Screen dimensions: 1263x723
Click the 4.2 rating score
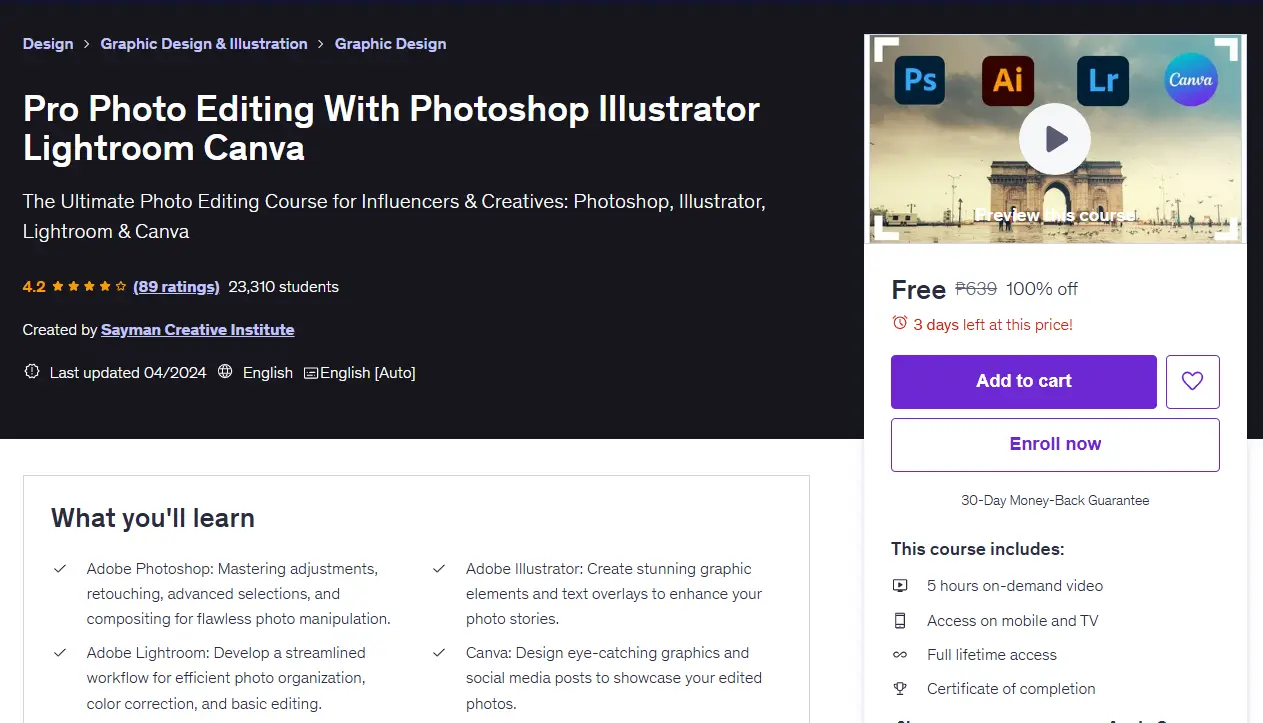(x=34, y=287)
